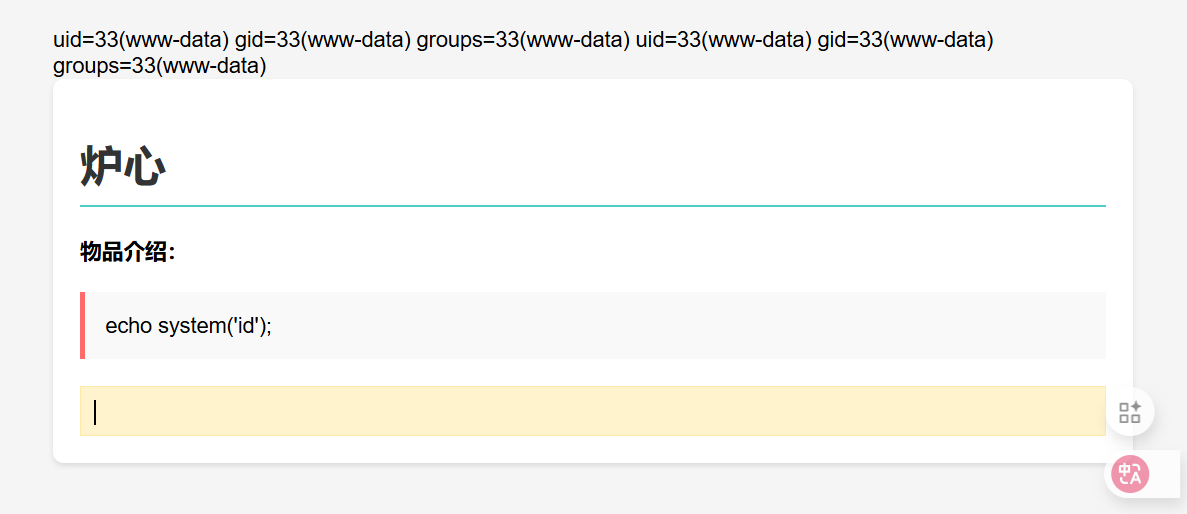Click empty gray area of code block
The image size is (1187, 514).
coord(700,326)
